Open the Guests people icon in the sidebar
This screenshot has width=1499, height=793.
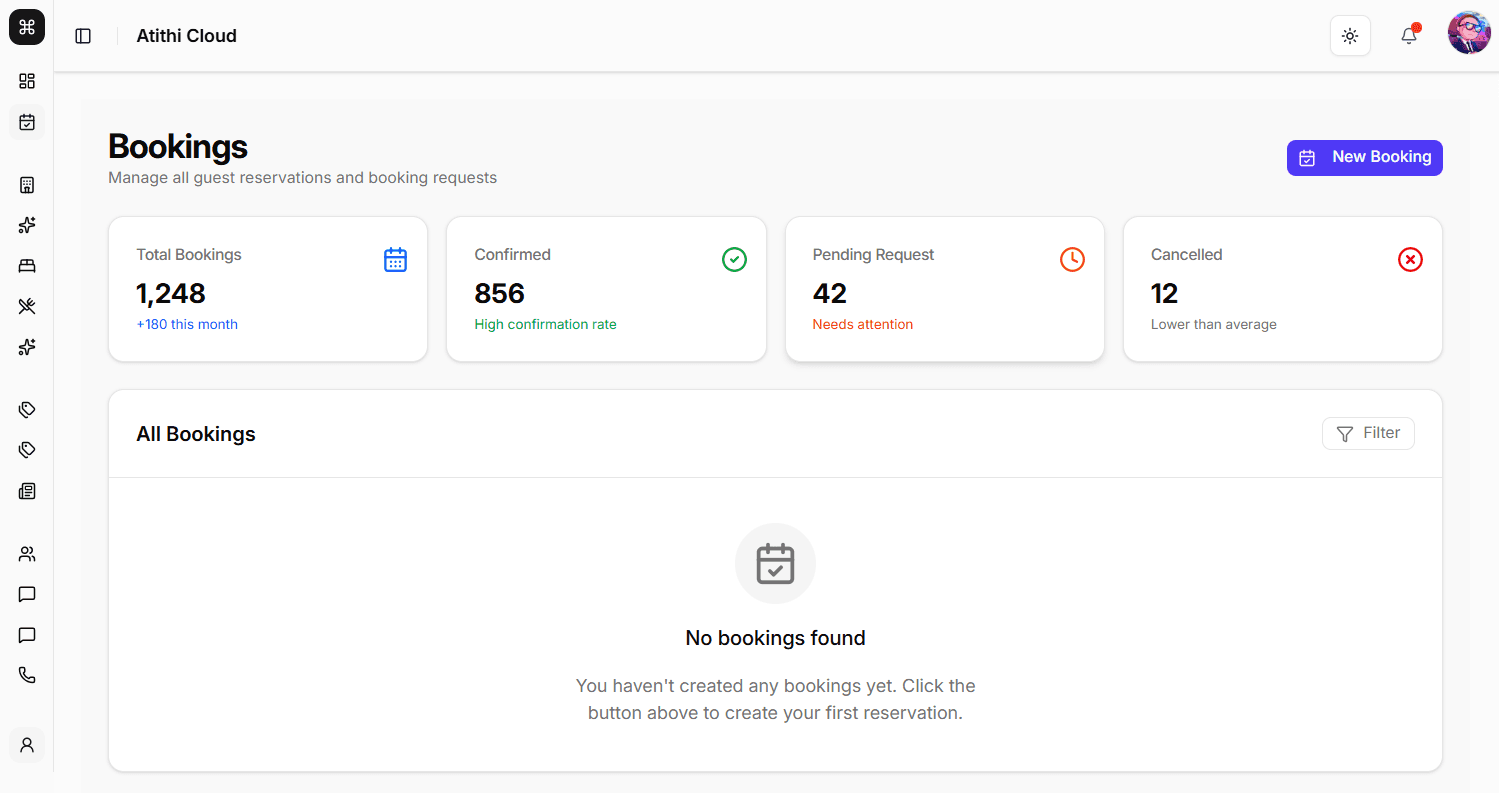(27, 553)
